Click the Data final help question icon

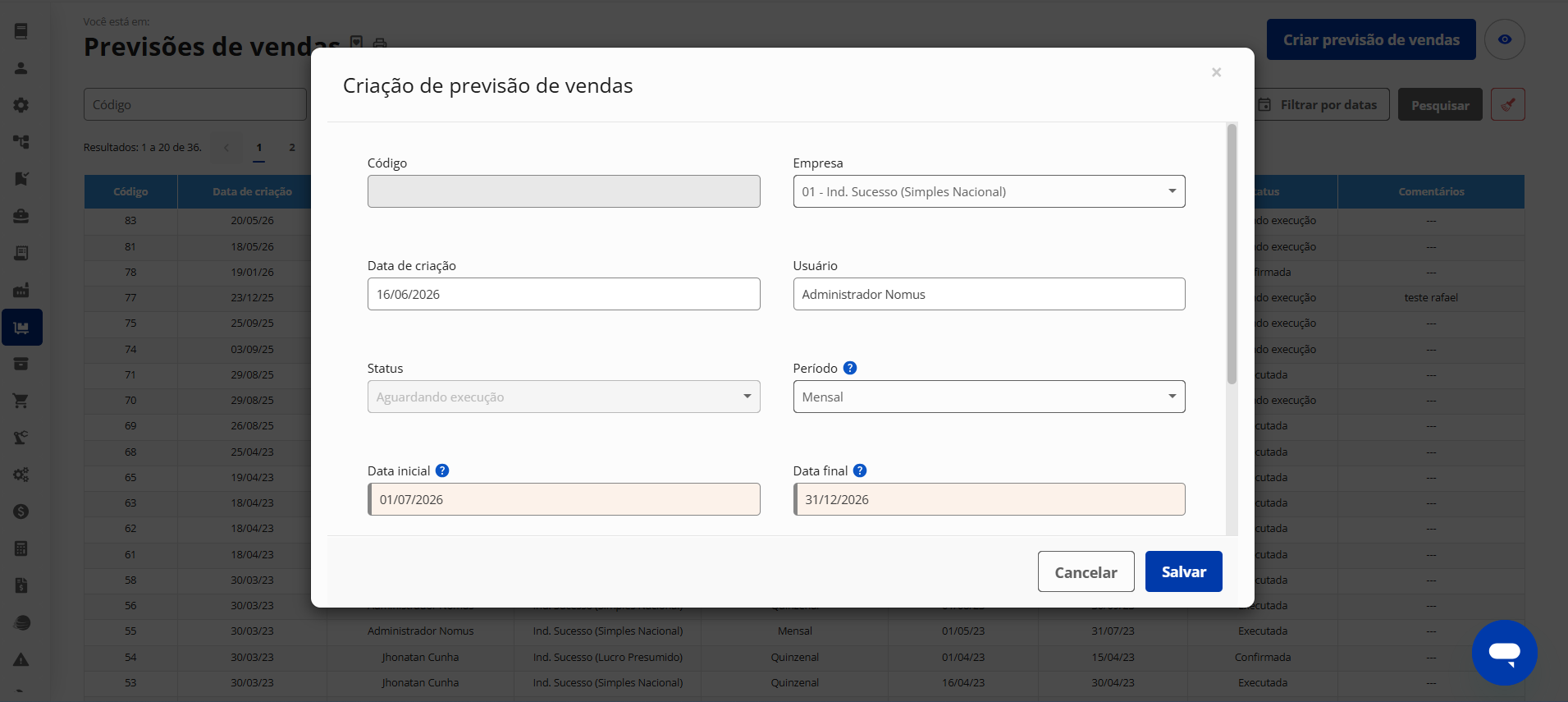860,470
